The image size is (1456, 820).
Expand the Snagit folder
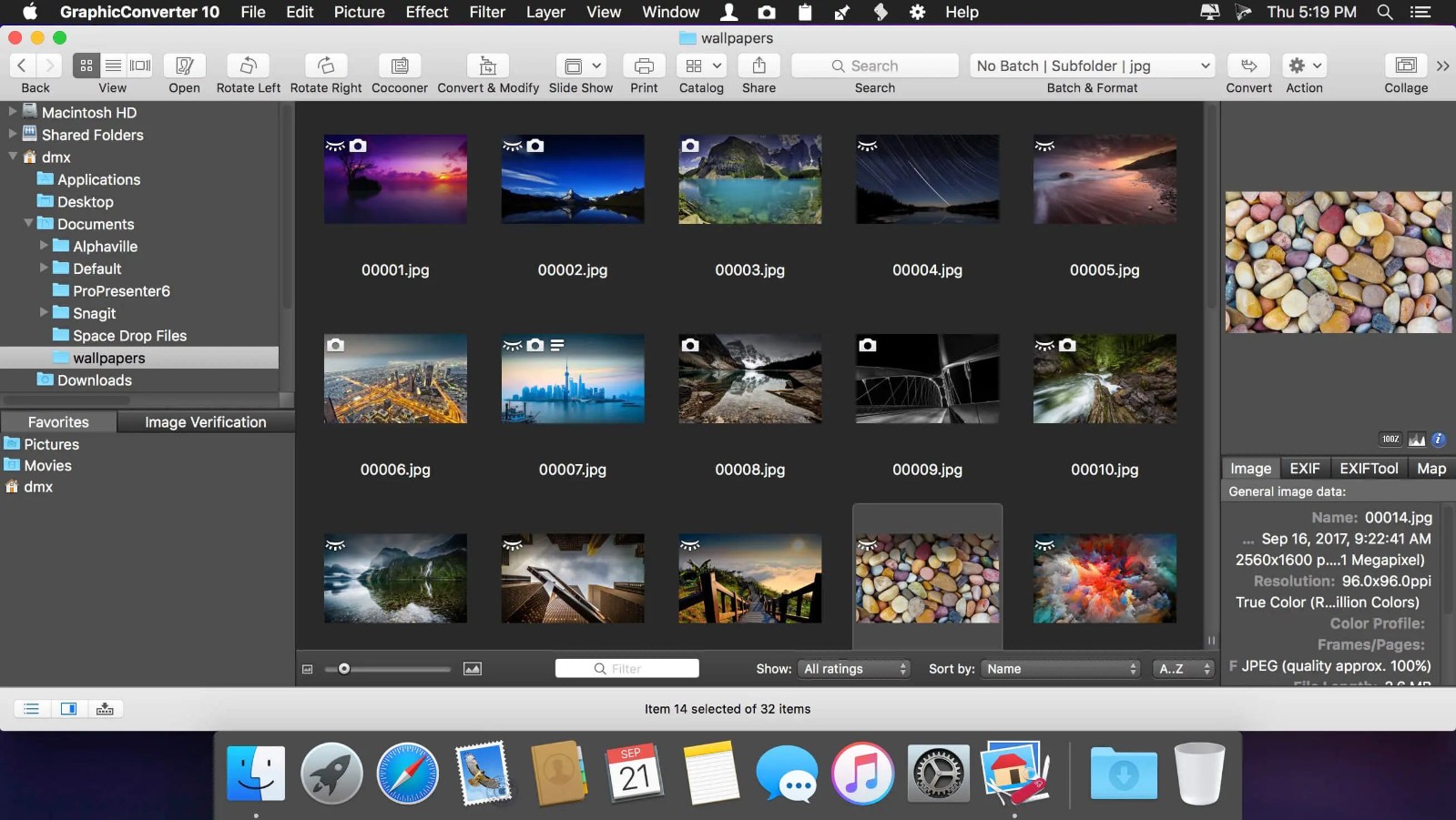(44, 312)
